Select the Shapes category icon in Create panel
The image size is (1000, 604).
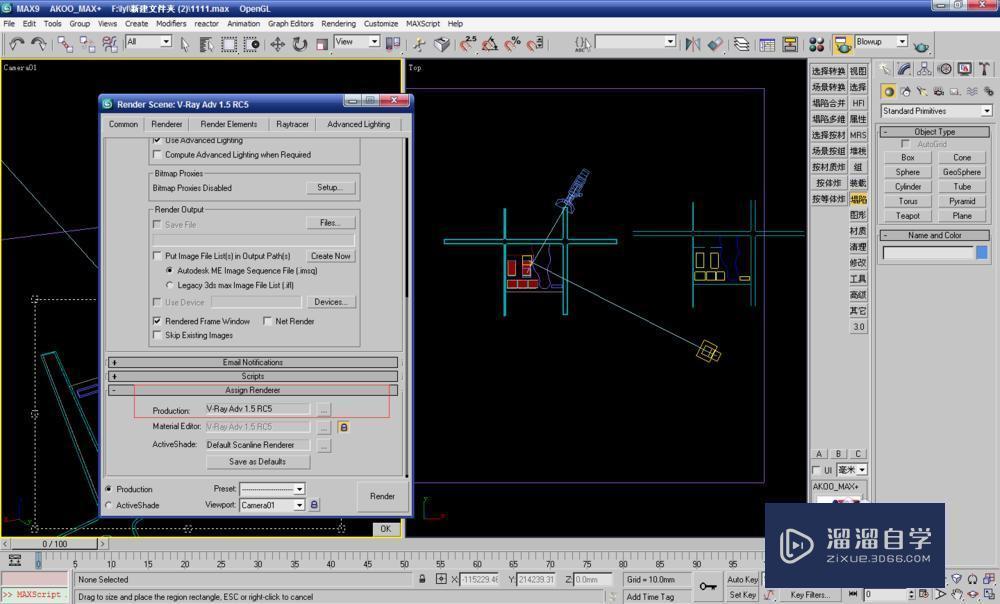coord(906,91)
